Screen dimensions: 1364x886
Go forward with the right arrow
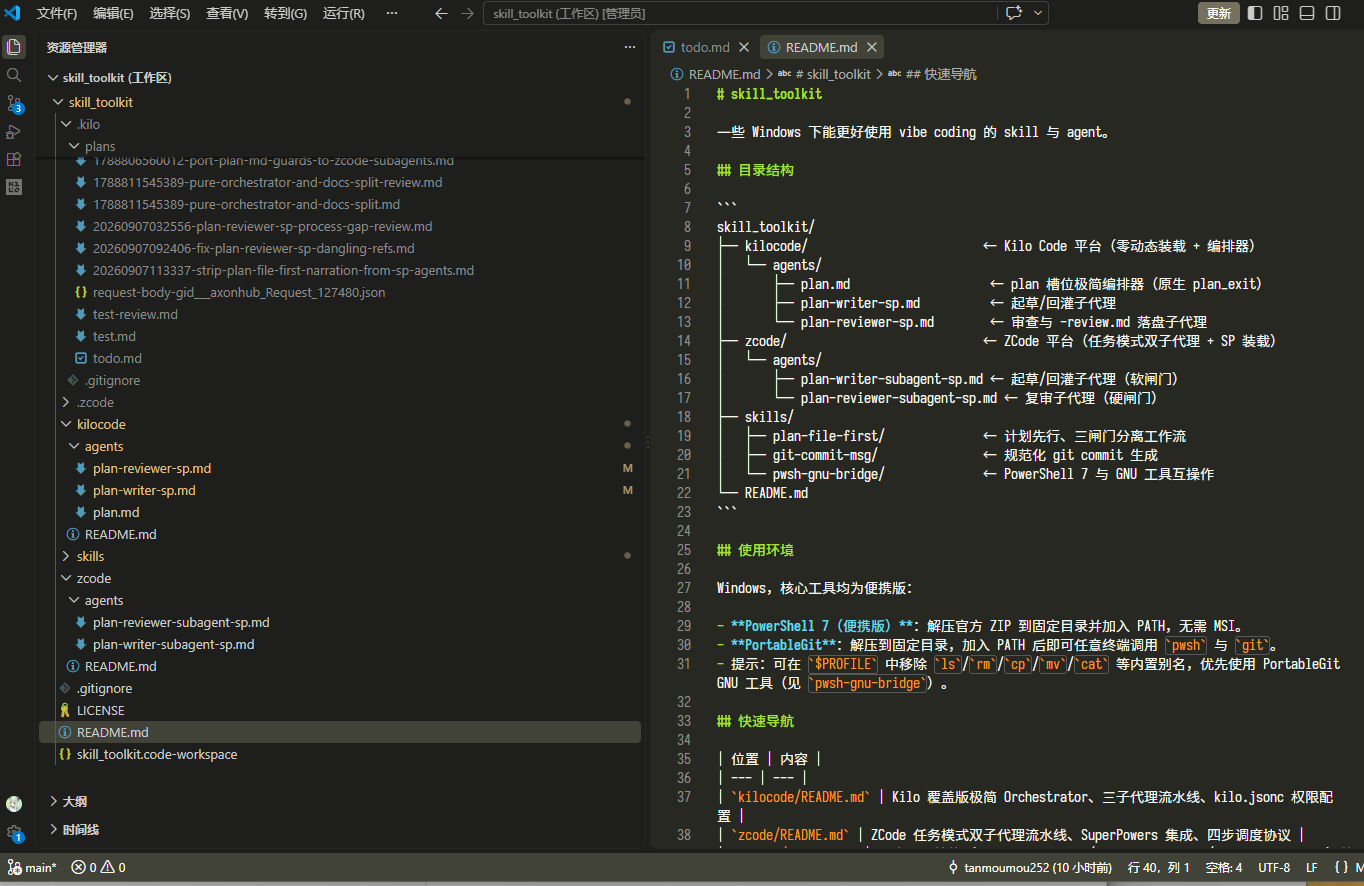pos(467,13)
